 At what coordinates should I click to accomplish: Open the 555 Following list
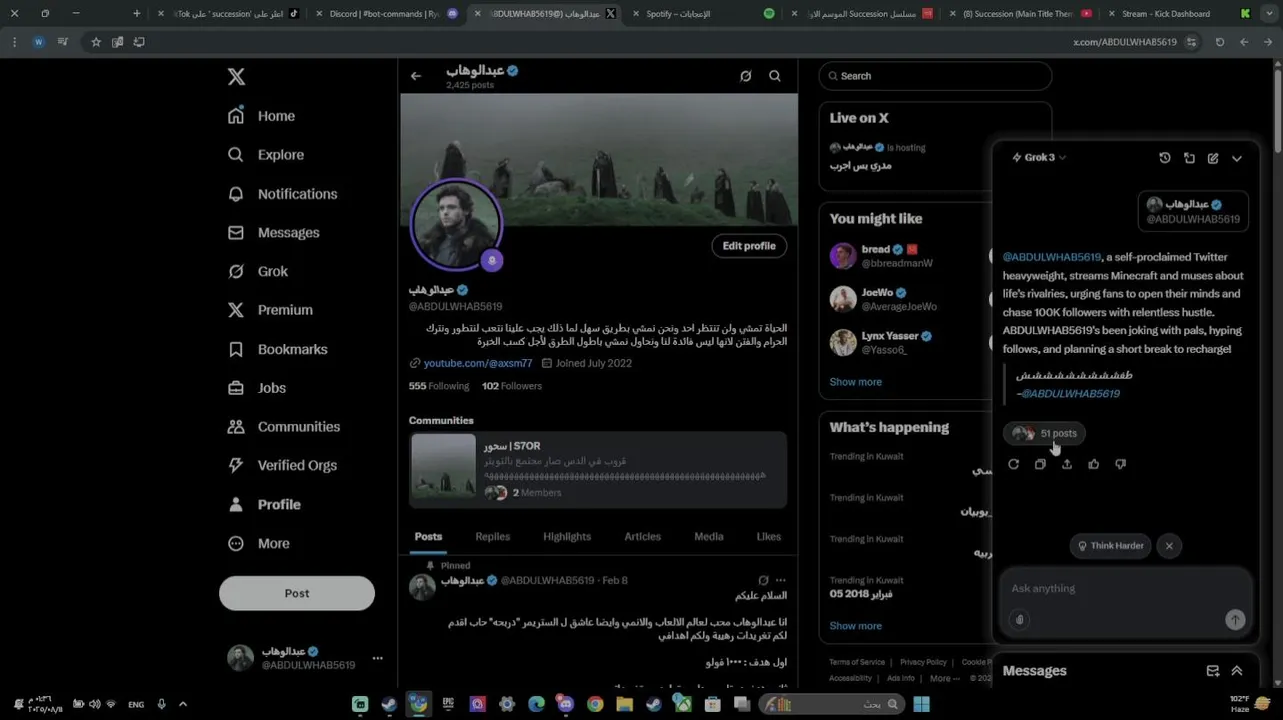[x=439, y=386]
